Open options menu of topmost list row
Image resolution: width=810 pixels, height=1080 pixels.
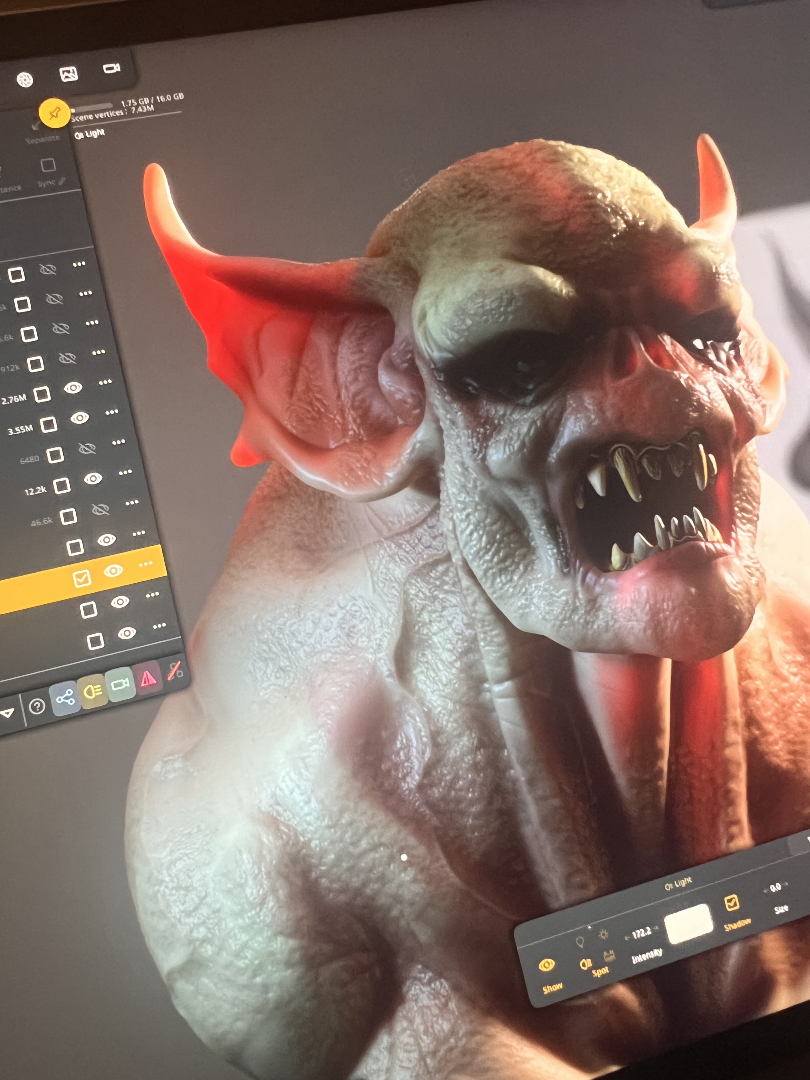[79, 264]
